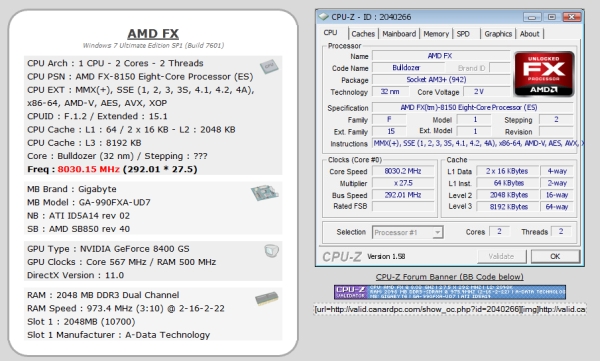
Task: Minimize the CPU-Z window
Action: pos(532,17)
